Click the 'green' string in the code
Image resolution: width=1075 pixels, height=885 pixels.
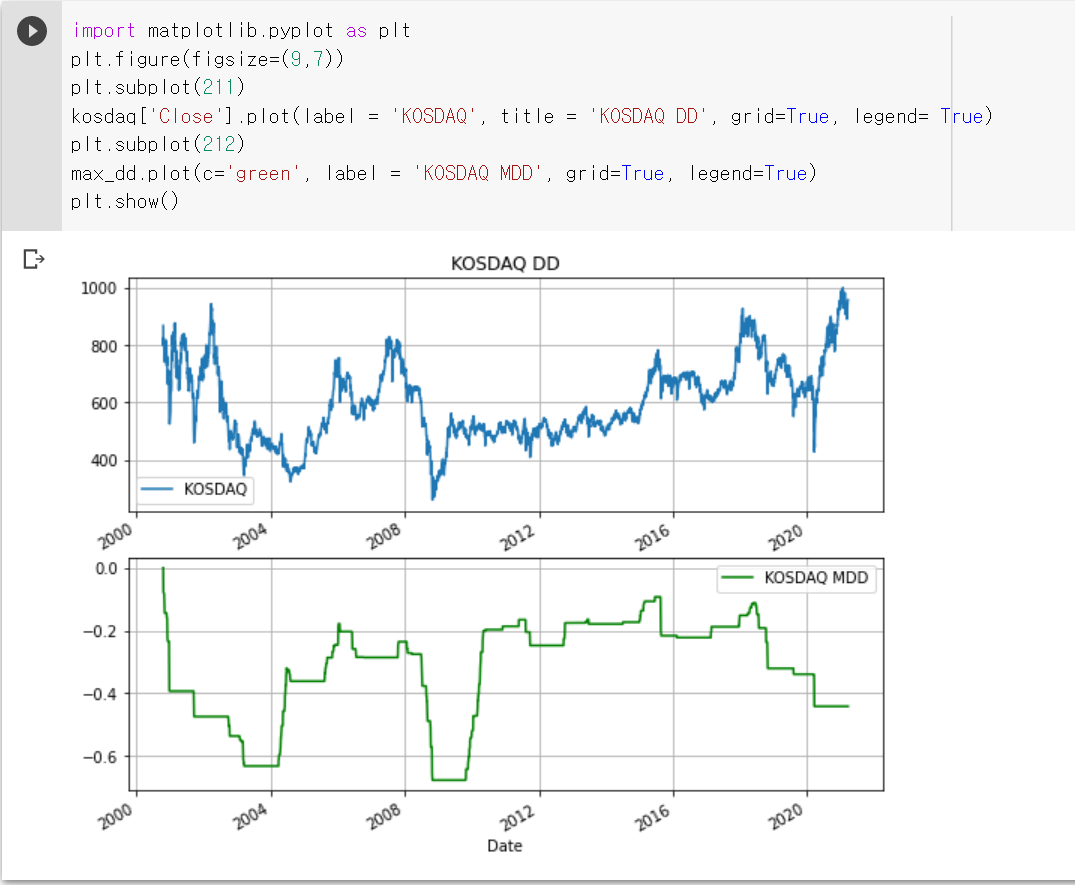tap(263, 173)
